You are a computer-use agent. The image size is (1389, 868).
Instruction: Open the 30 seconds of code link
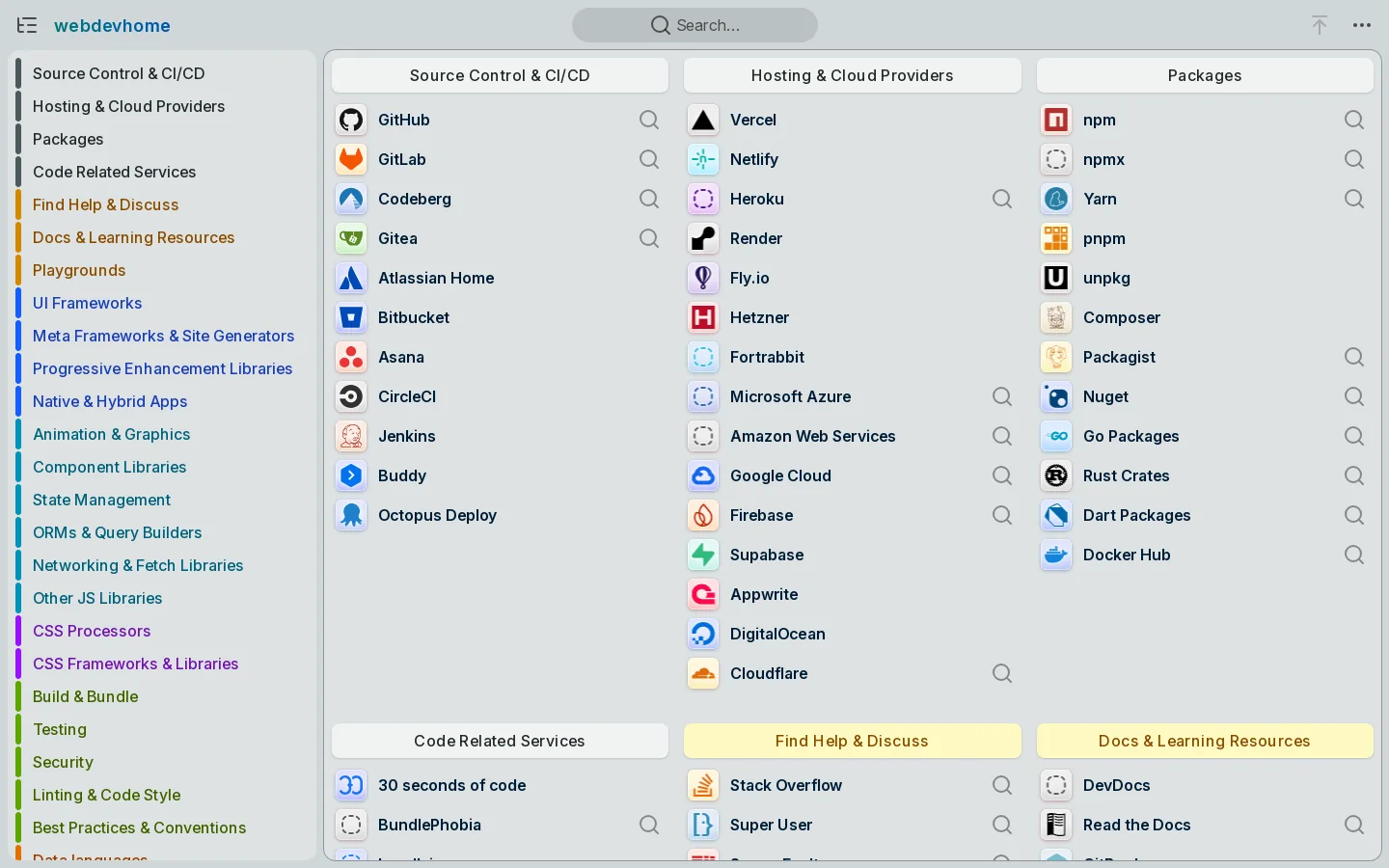[452, 785]
